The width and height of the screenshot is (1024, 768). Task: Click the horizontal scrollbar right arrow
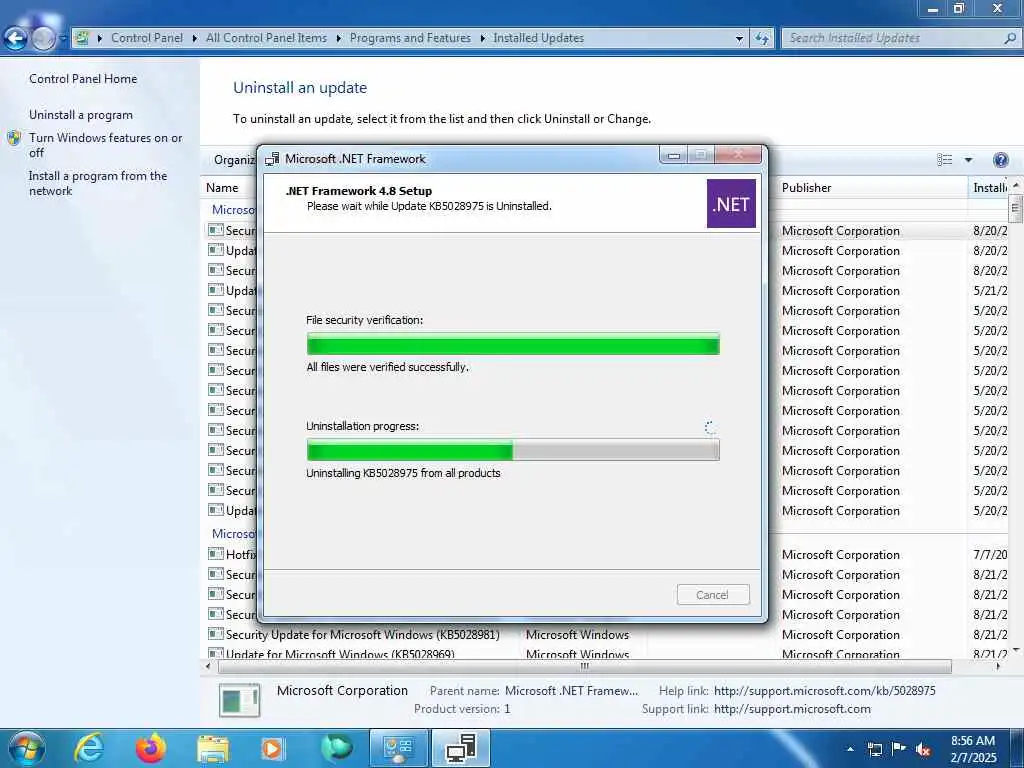998,667
